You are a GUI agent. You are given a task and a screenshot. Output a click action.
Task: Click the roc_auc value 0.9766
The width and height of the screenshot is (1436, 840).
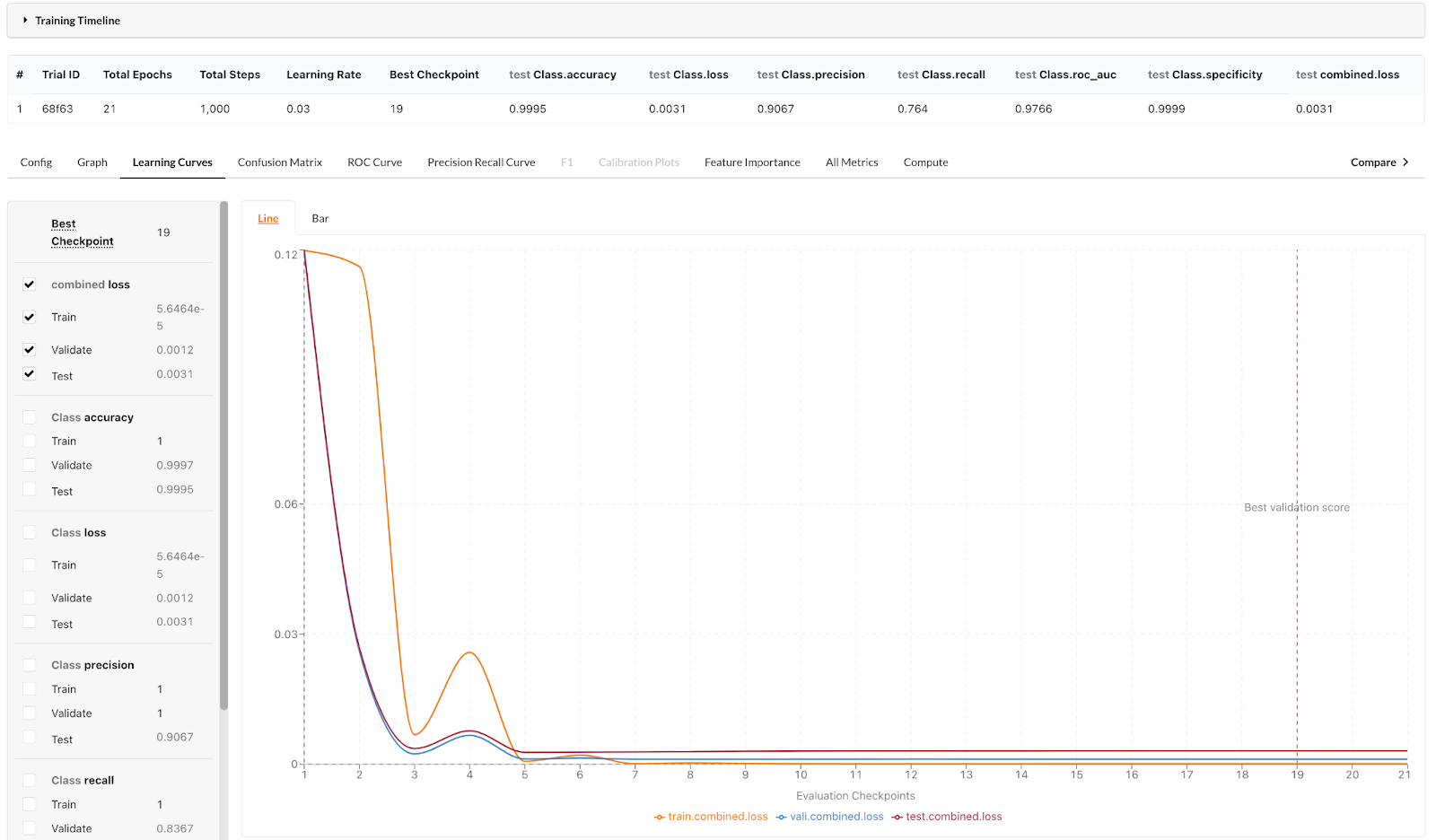click(x=1033, y=109)
